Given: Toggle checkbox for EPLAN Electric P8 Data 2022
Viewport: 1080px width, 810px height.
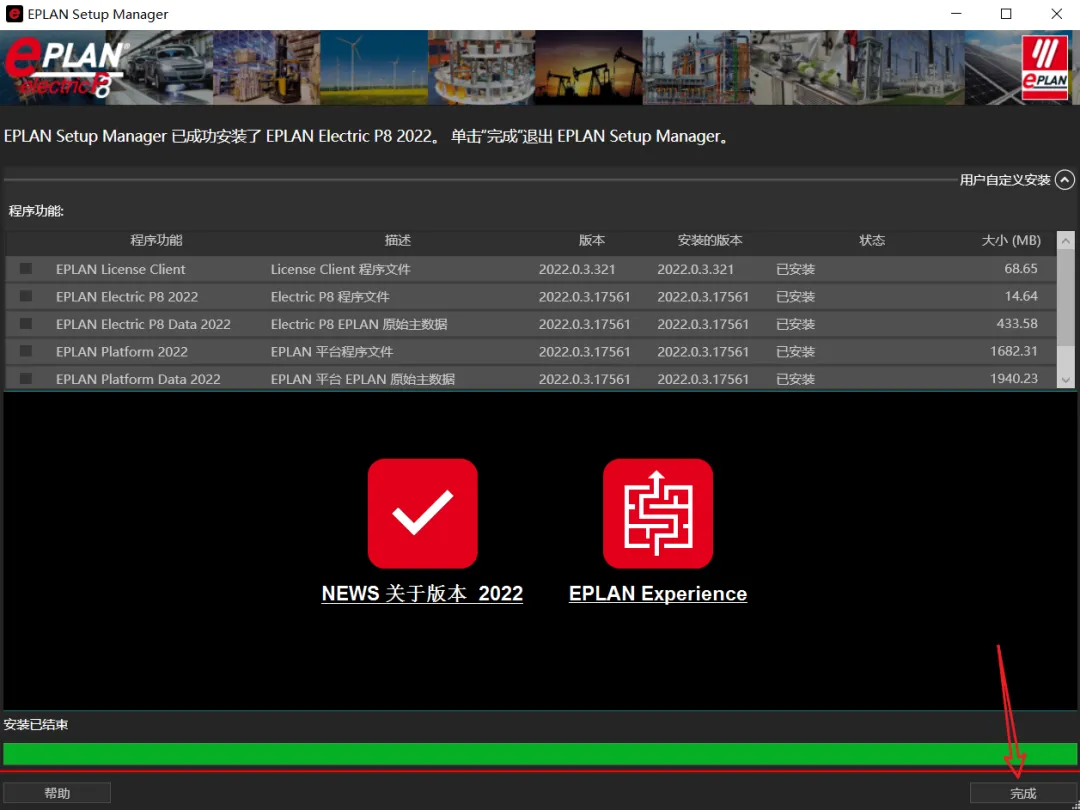Looking at the screenshot, I should point(25,324).
